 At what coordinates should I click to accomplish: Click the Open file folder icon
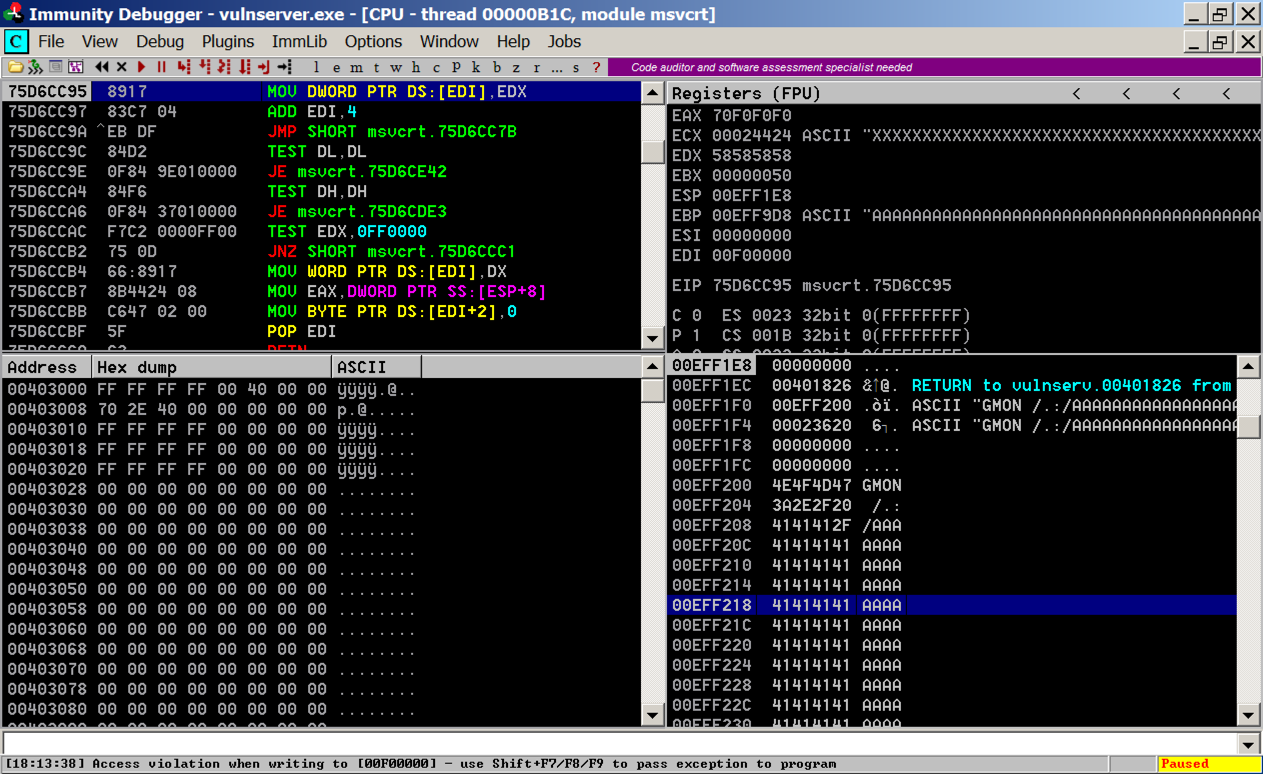point(15,67)
